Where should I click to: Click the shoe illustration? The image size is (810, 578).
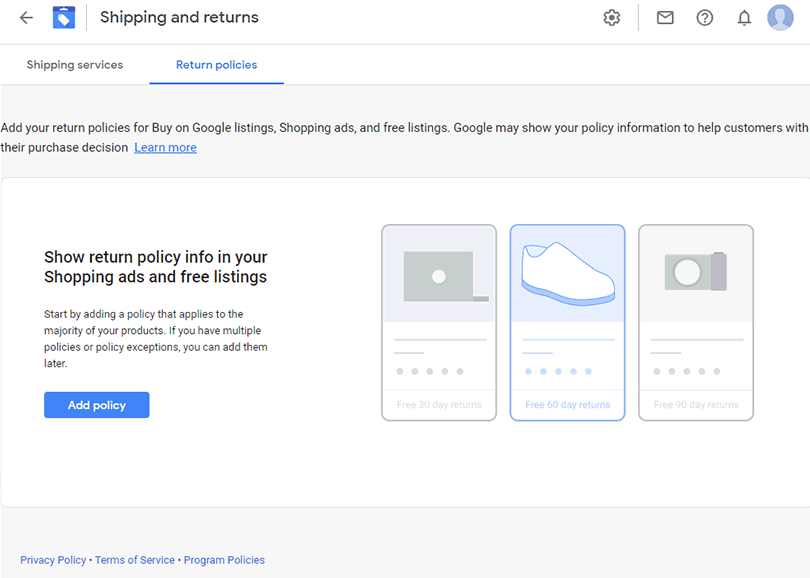click(568, 273)
